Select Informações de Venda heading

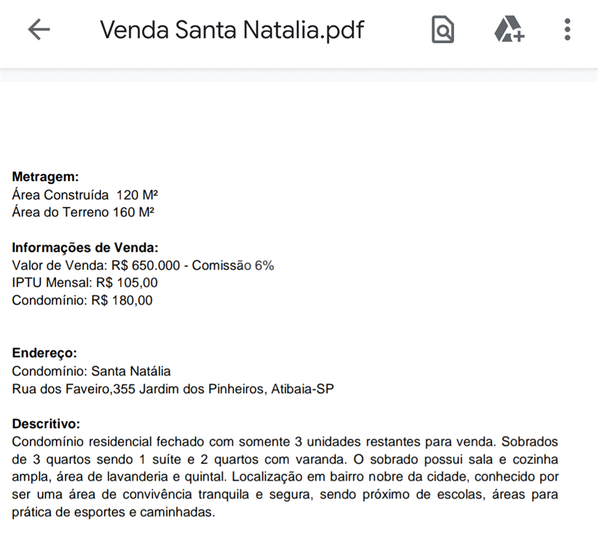[x=85, y=248]
